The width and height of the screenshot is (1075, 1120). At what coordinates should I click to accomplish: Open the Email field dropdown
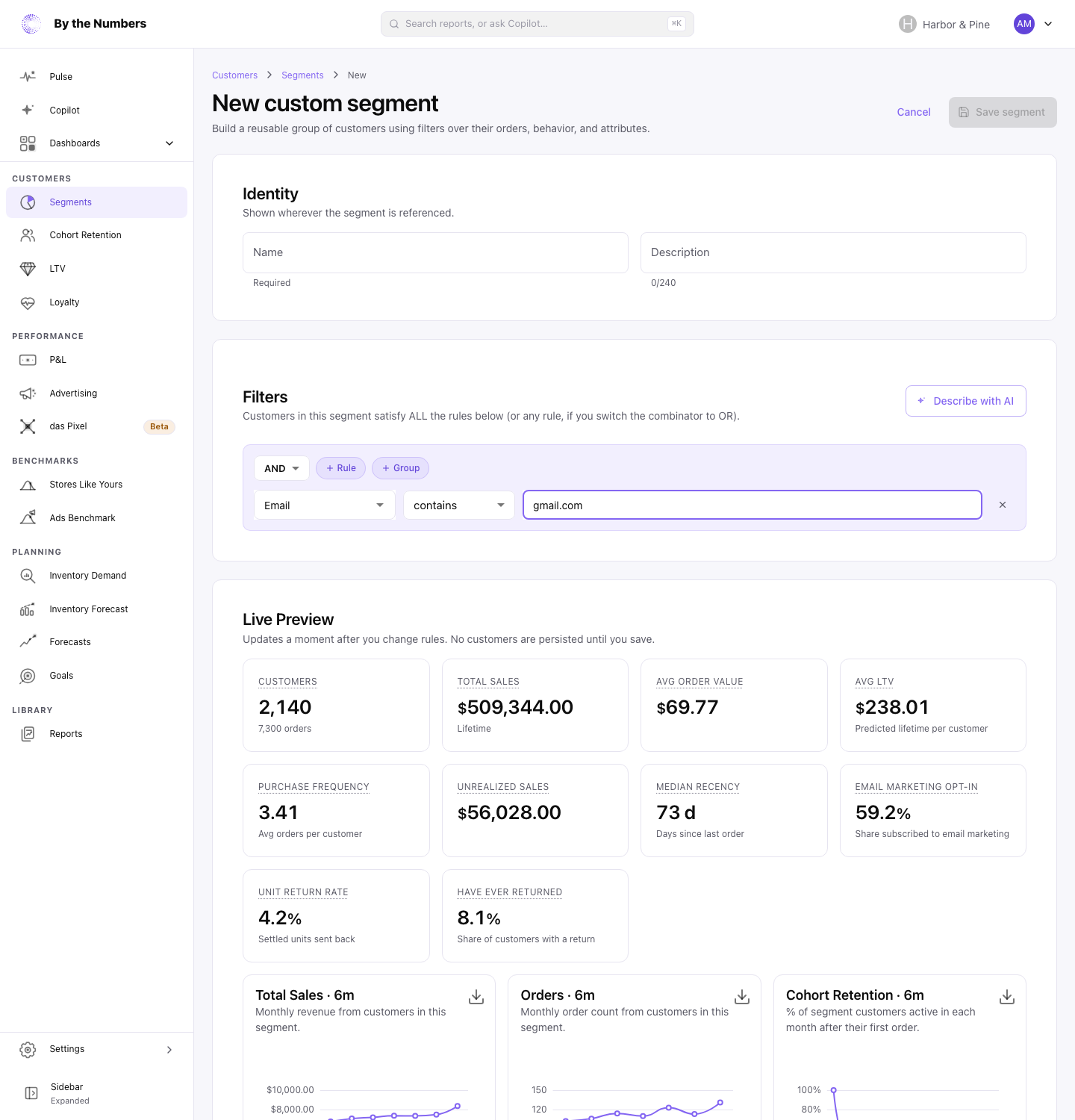pyautogui.click(x=324, y=505)
